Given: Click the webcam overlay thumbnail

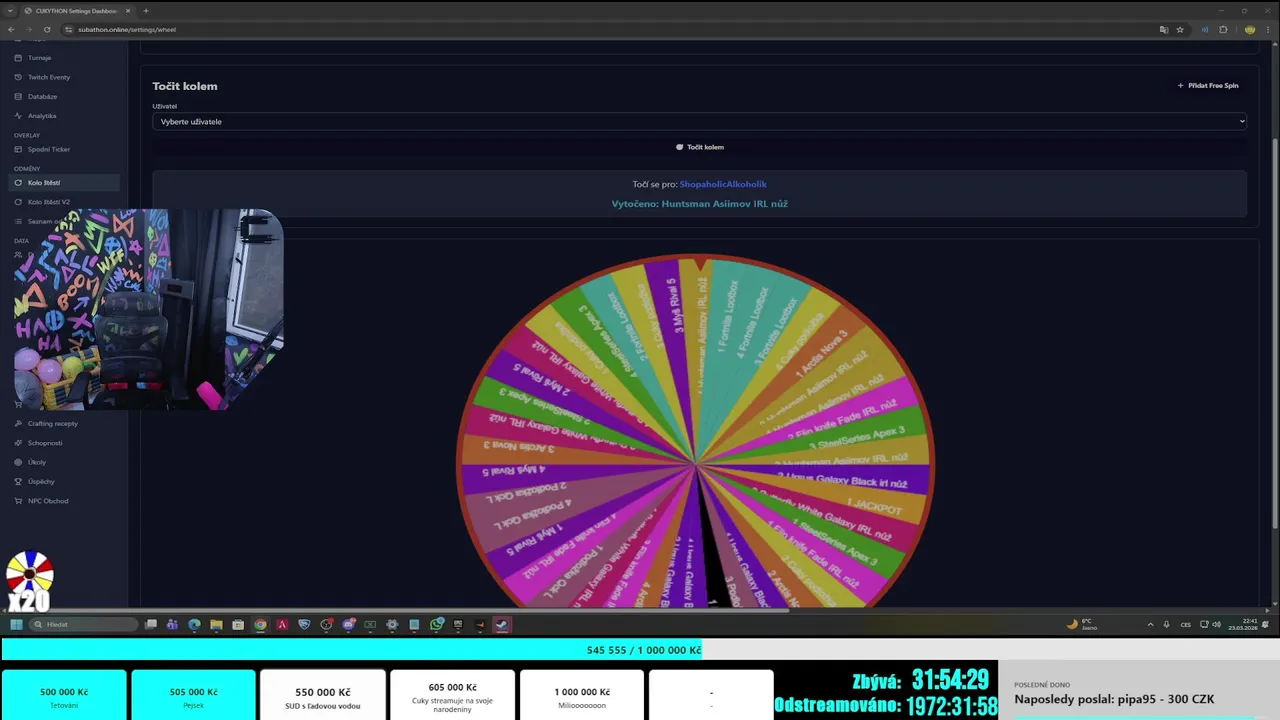Looking at the screenshot, I should click(x=148, y=309).
